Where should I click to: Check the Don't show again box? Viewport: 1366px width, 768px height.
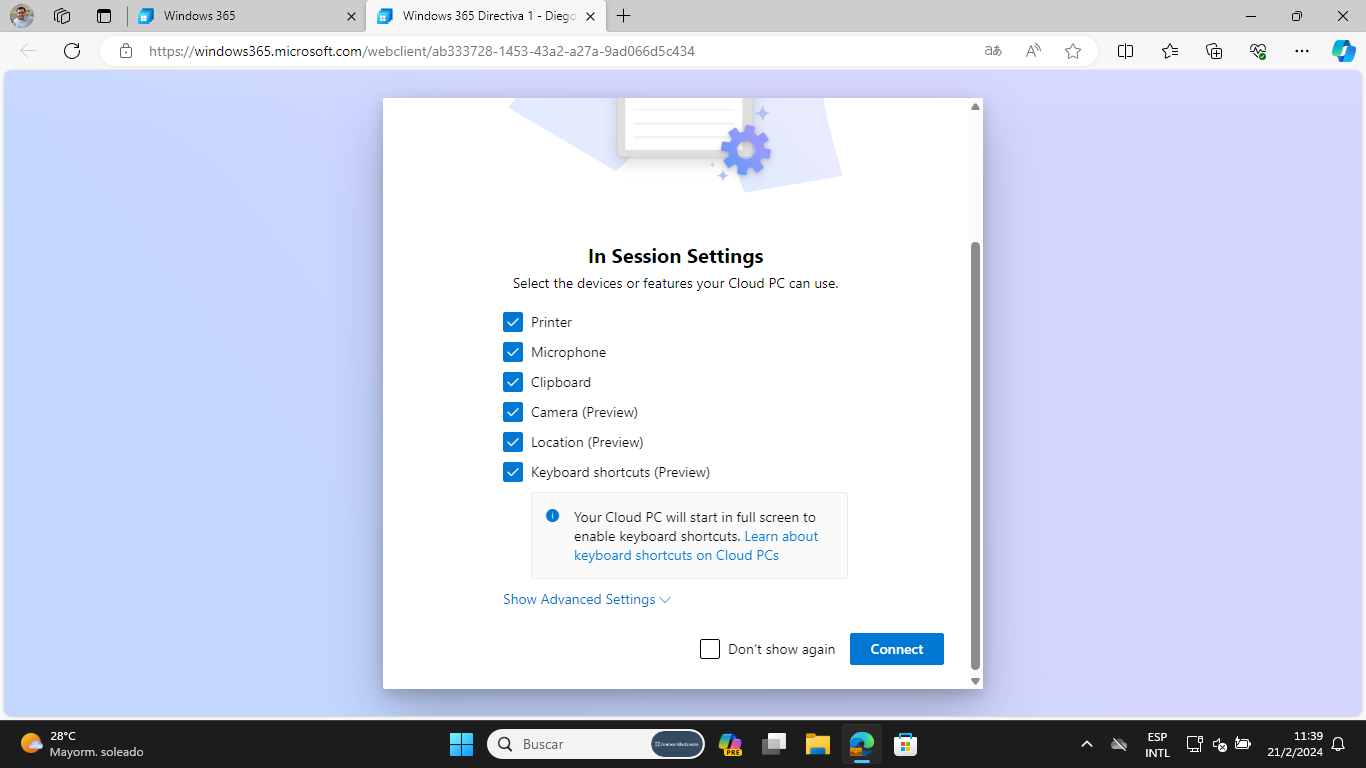pos(710,649)
